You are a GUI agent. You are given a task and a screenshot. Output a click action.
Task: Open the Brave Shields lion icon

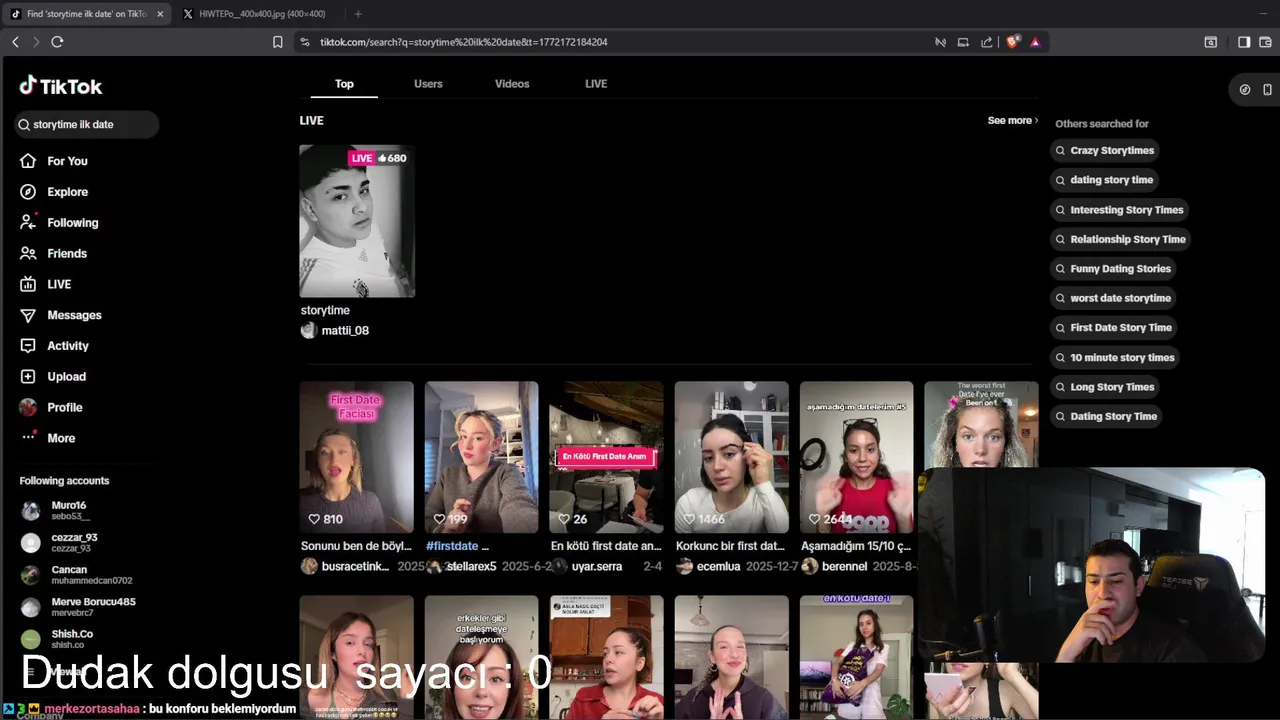[x=1013, y=42]
